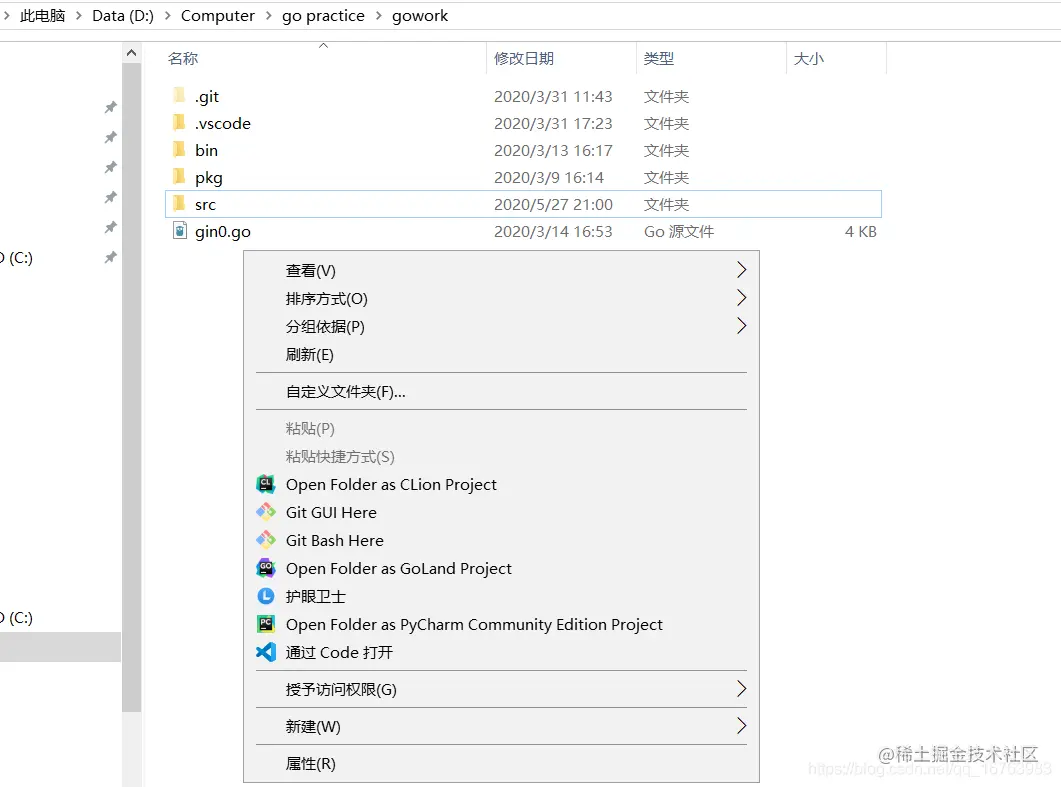Choose Open Folder as CLion Project

click(x=501, y=485)
